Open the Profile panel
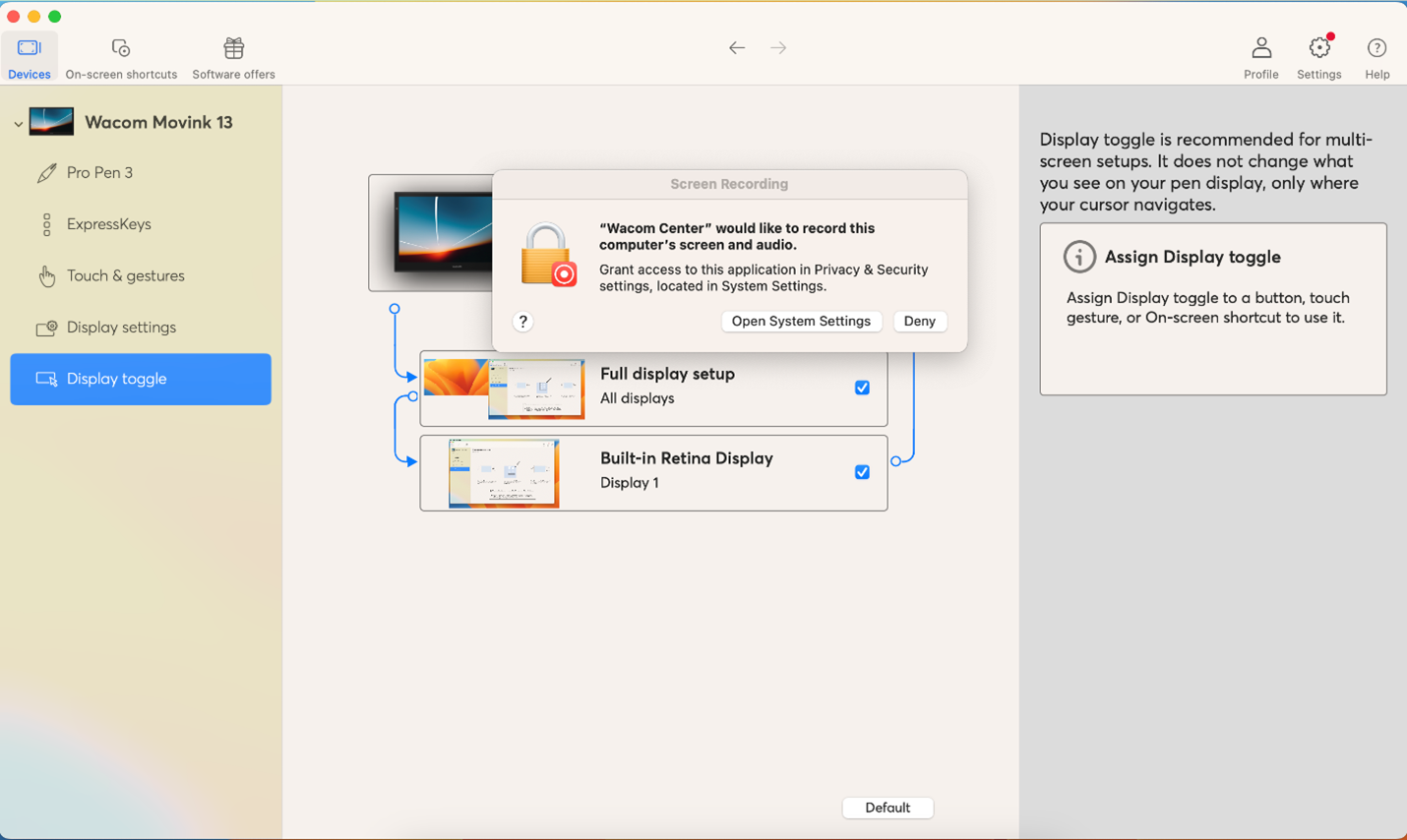1407x840 pixels. 1260,56
